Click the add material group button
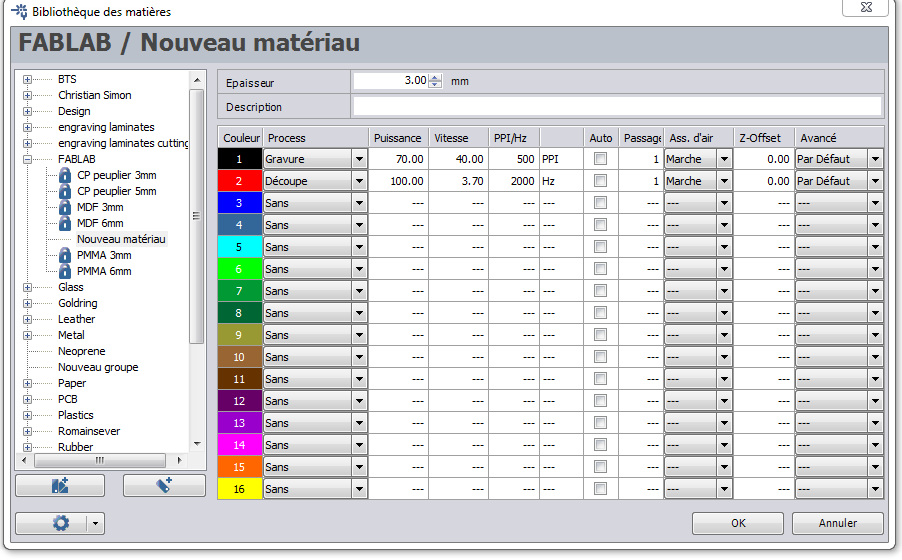 (60, 485)
